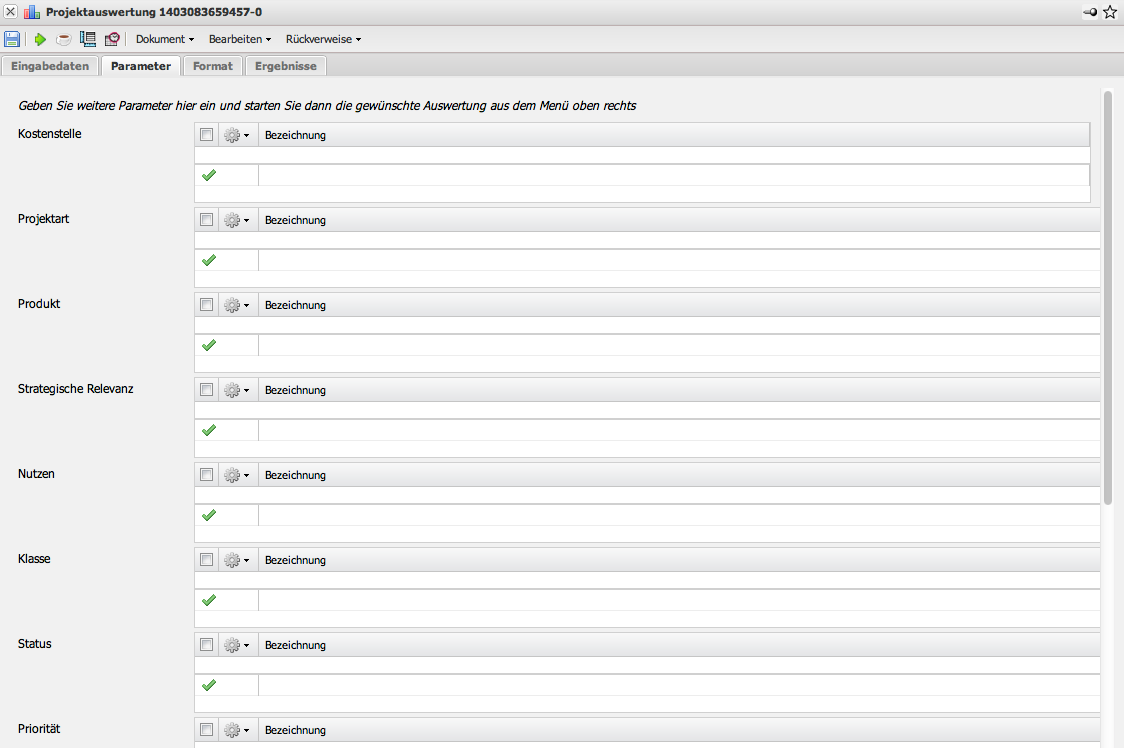Open gear dropdown for Strategische Relevanz
The width and height of the screenshot is (1124, 748).
click(x=237, y=390)
